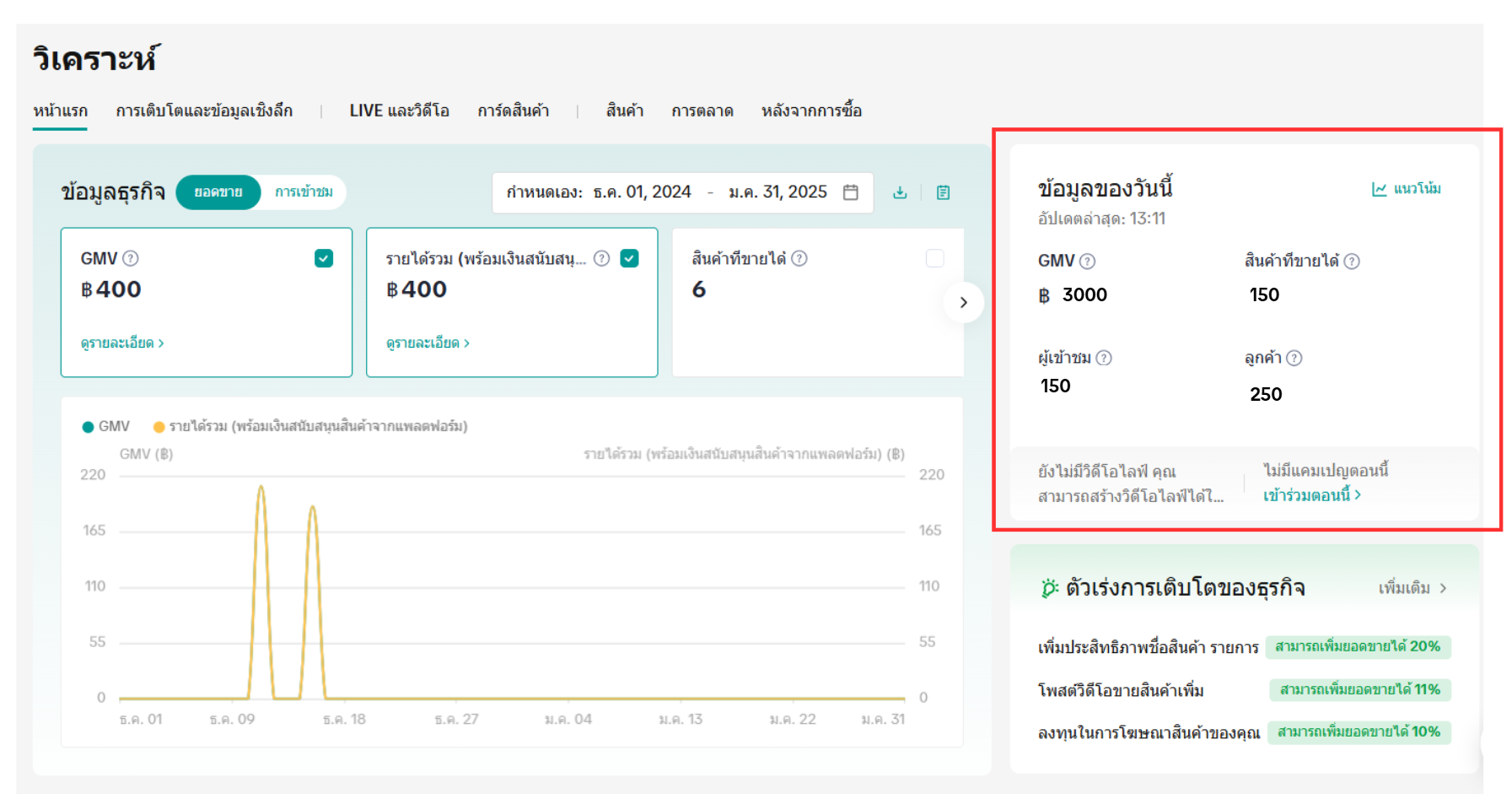Open the การตลาด tab
Screen dimensions: 1512x810
tap(702, 111)
